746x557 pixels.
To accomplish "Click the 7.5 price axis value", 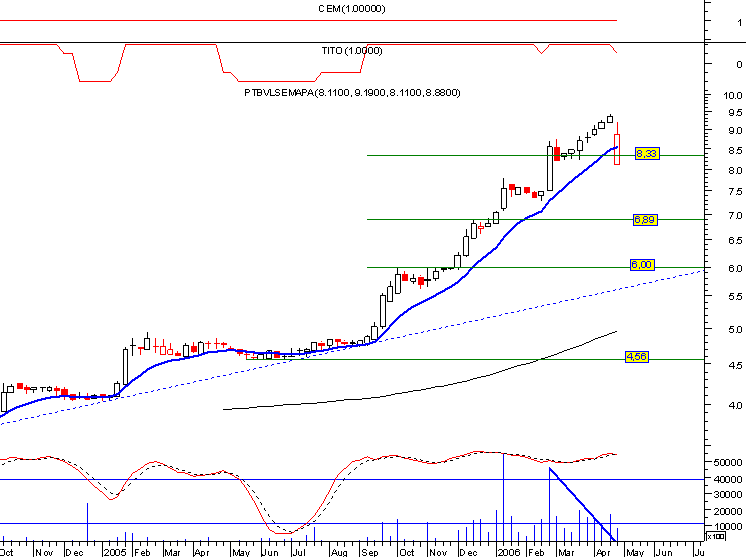I will (x=735, y=192).
